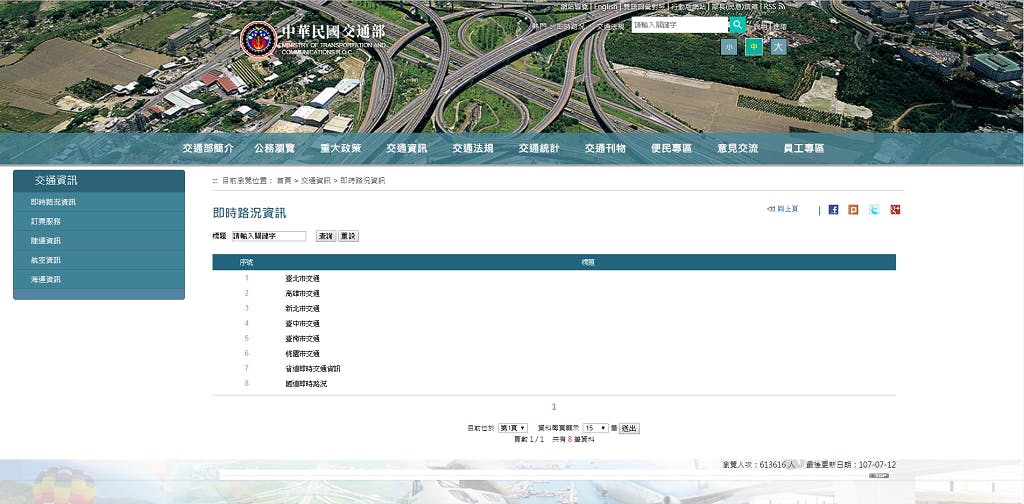Share page via Facebook icon
This screenshot has height=504, width=1024.
pyautogui.click(x=833, y=210)
